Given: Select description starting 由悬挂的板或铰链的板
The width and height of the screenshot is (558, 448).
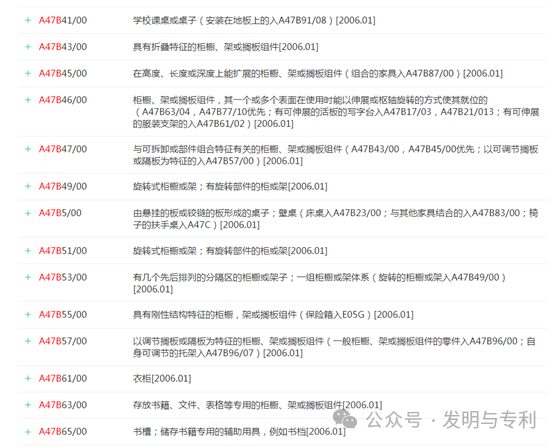Looking at the screenshot, I should [x=336, y=219].
